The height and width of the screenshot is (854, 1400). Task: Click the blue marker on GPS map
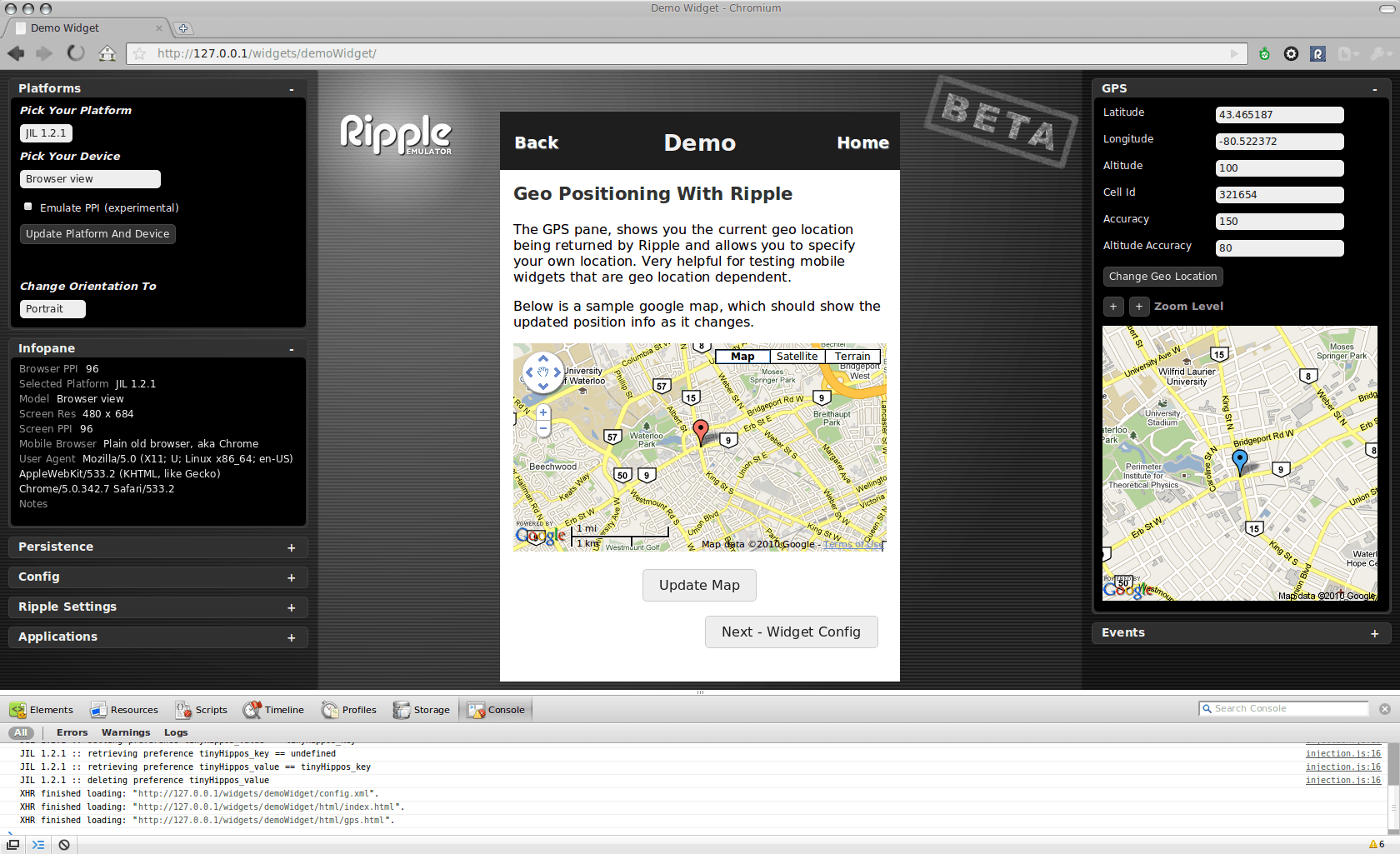tap(1240, 461)
